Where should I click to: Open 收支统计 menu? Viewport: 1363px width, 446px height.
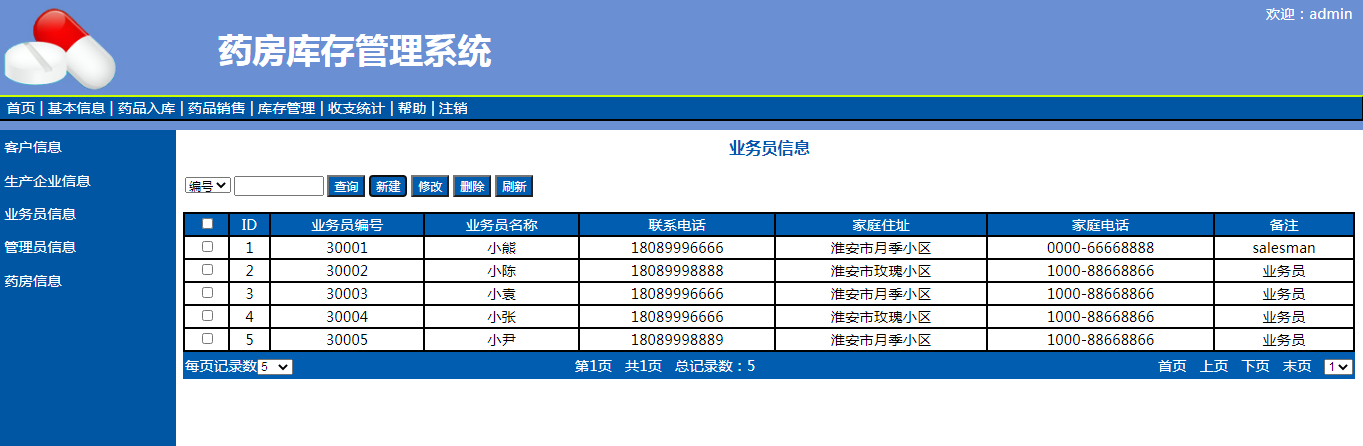(x=356, y=108)
